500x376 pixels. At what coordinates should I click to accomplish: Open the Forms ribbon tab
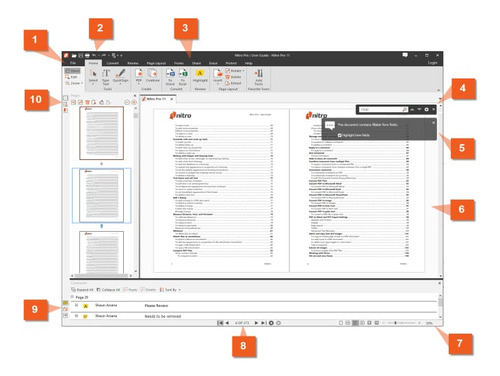[179, 63]
